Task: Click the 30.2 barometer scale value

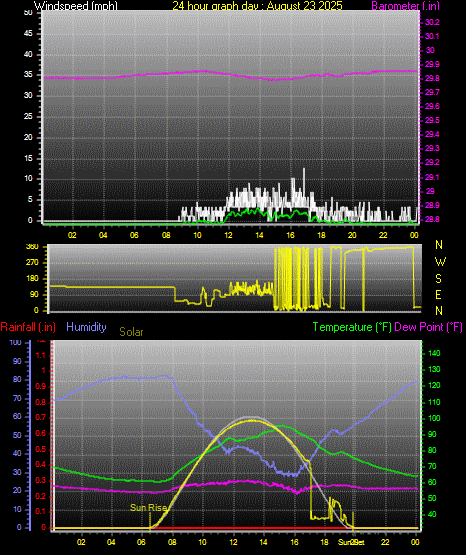Action: pyautogui.click(x=432, y=22)
